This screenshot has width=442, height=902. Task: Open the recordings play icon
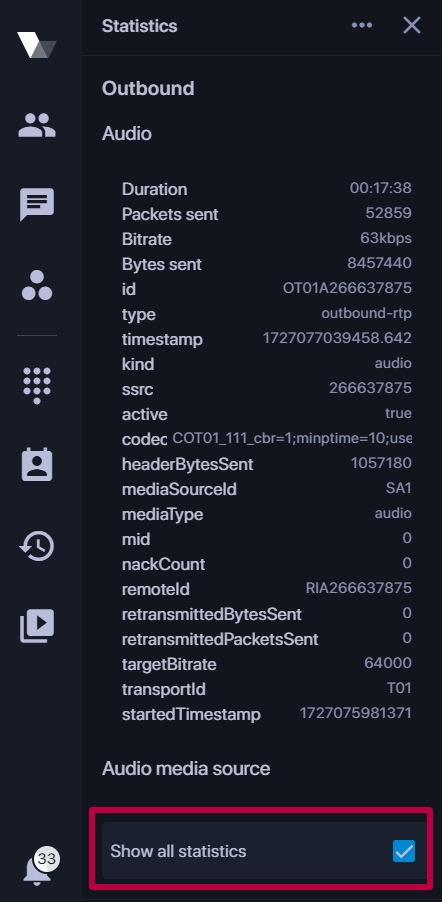click(x=37, y=625)
